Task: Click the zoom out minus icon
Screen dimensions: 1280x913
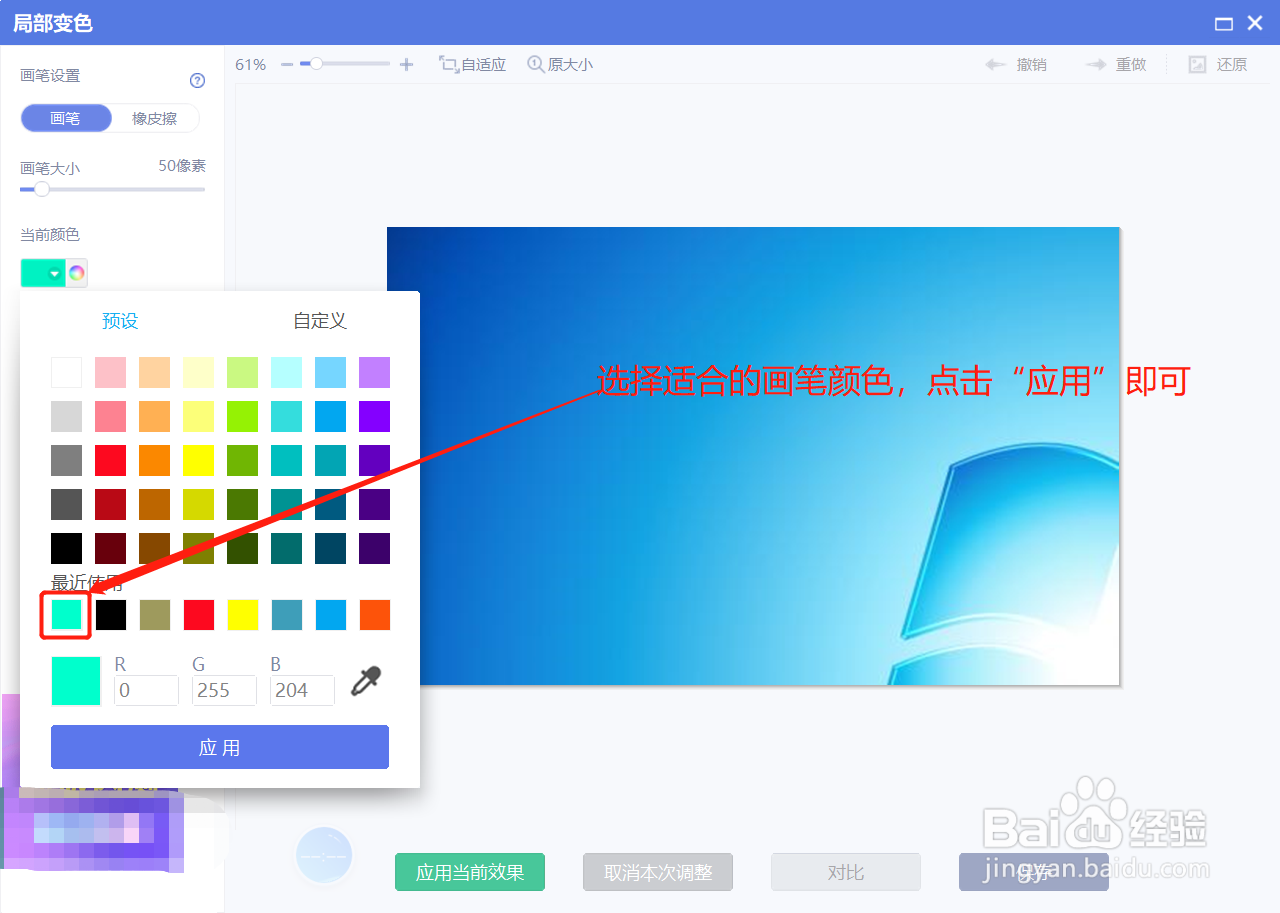Action: pos(287,64)
